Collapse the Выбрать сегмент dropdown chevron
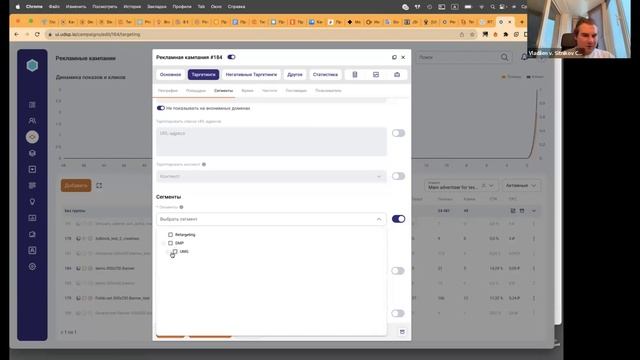 click(x=379, y=219)
